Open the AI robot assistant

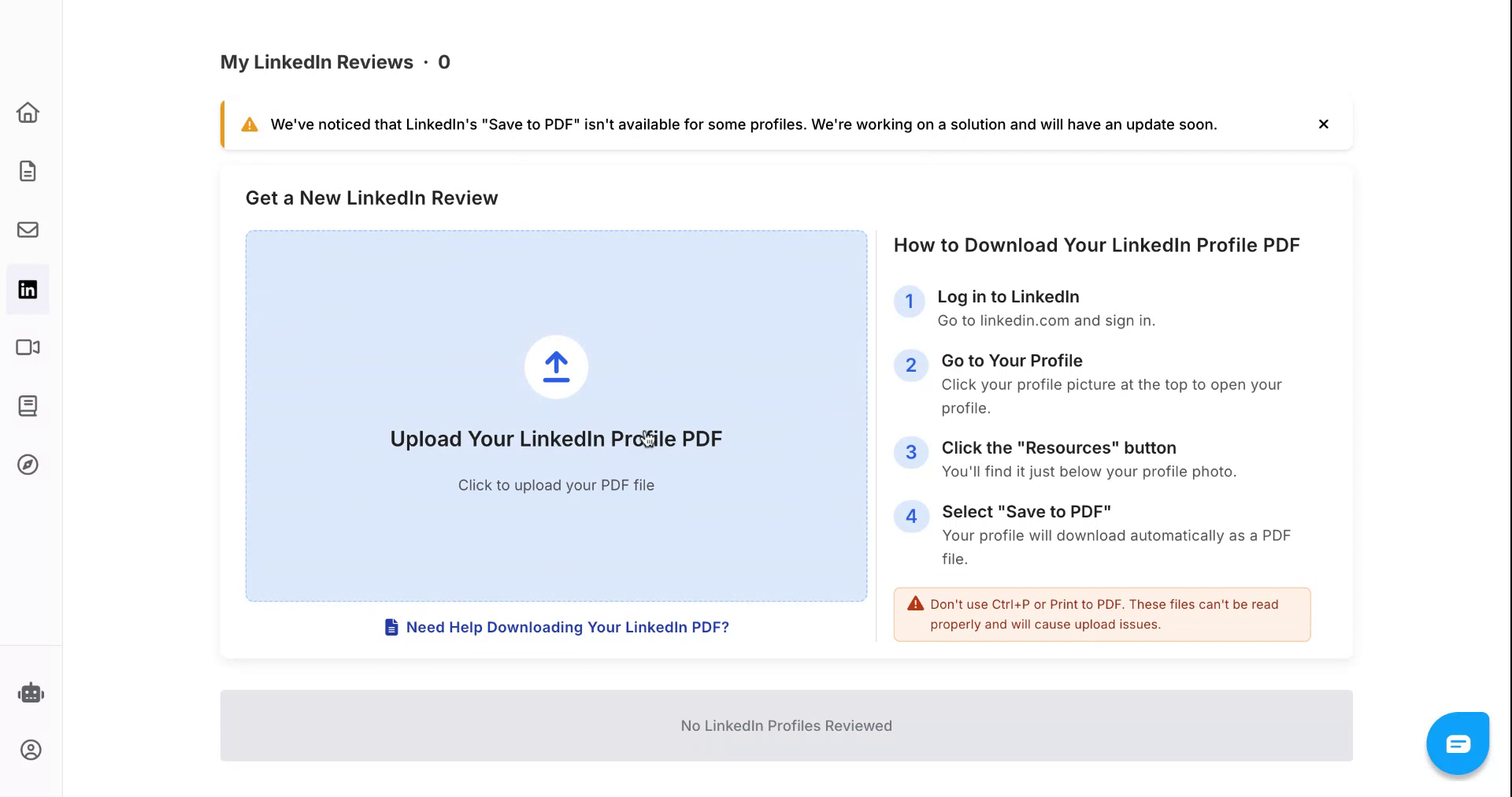31,692
